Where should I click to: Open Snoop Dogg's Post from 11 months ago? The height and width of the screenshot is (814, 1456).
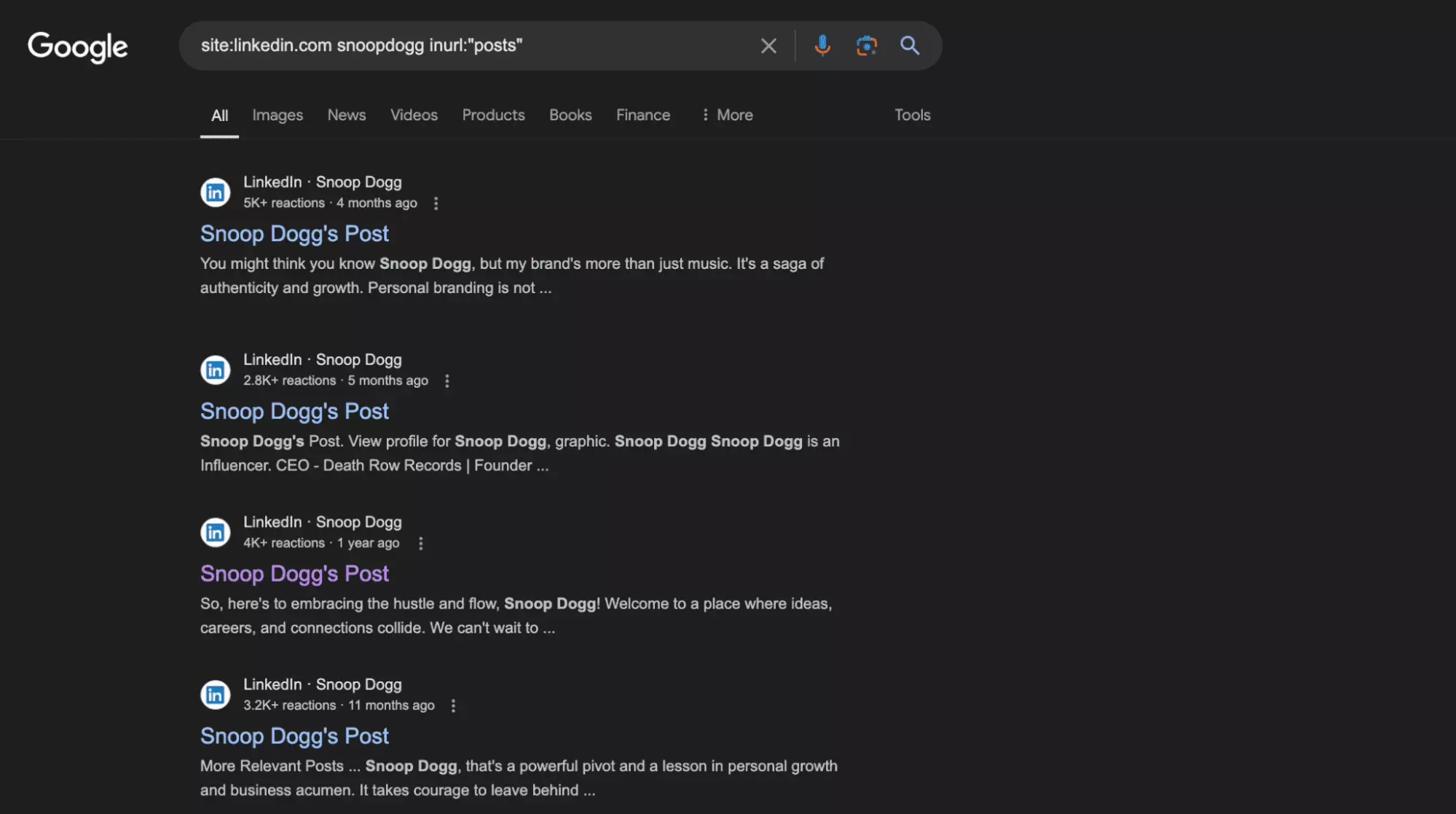294,736
